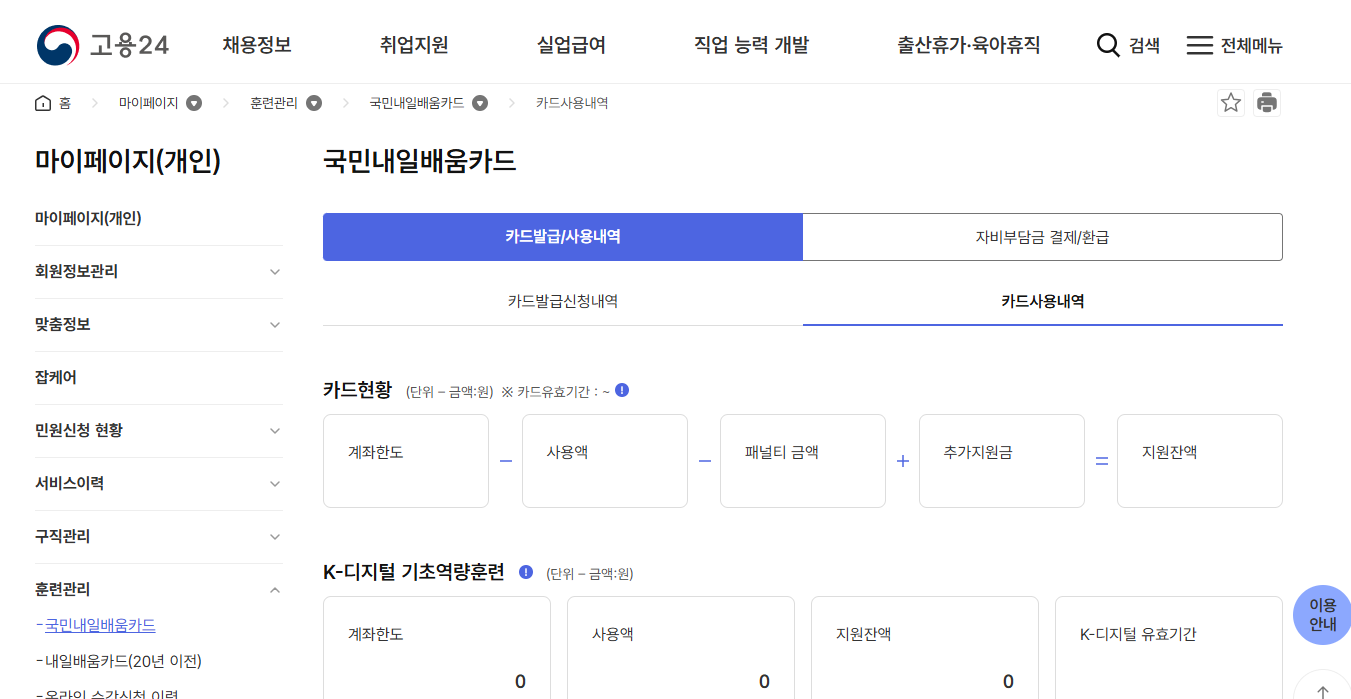The height and width of the screenshot is (699, 1351).
Task: Click info icon beside K-디지털 기초역량훈련
Action: (x=526, y=572)
